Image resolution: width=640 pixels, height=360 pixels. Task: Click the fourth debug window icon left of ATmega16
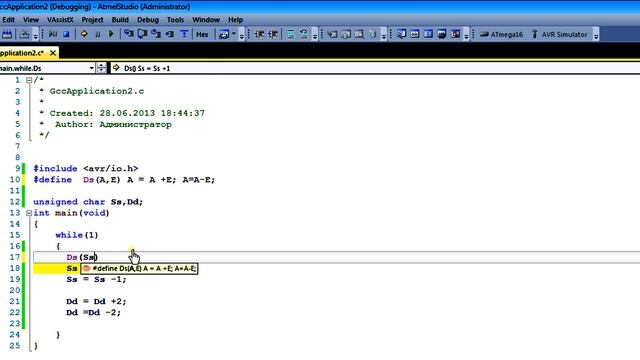442,34
